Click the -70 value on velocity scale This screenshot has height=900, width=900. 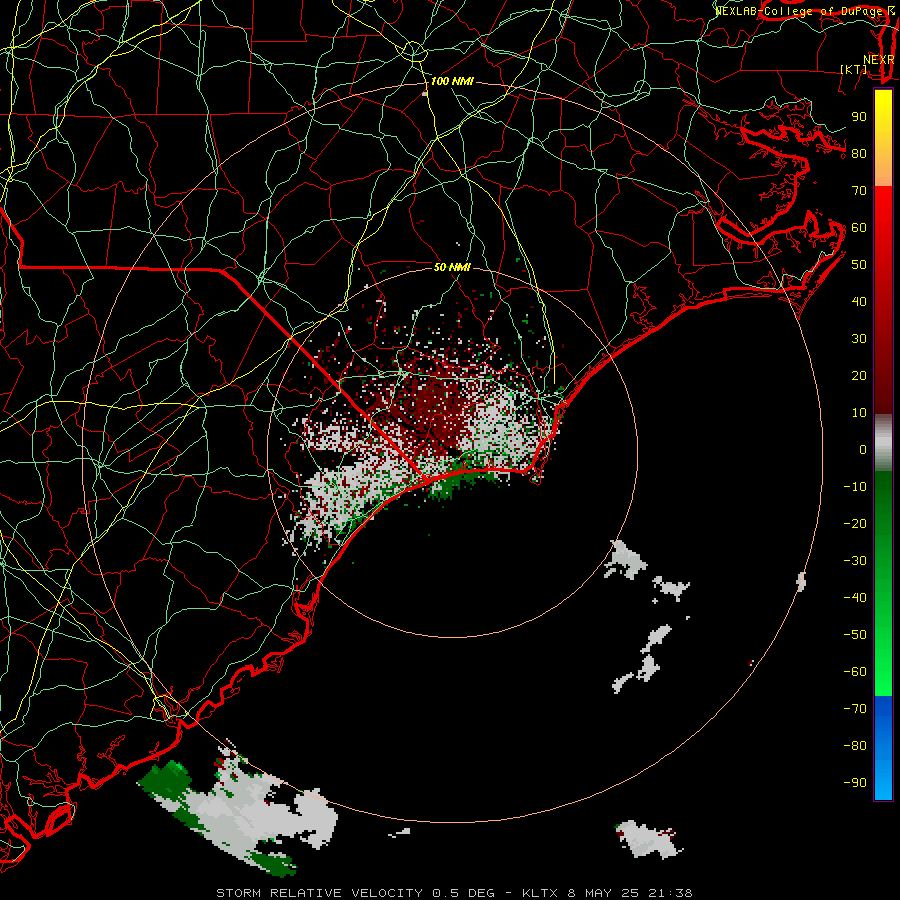point(855,709)
